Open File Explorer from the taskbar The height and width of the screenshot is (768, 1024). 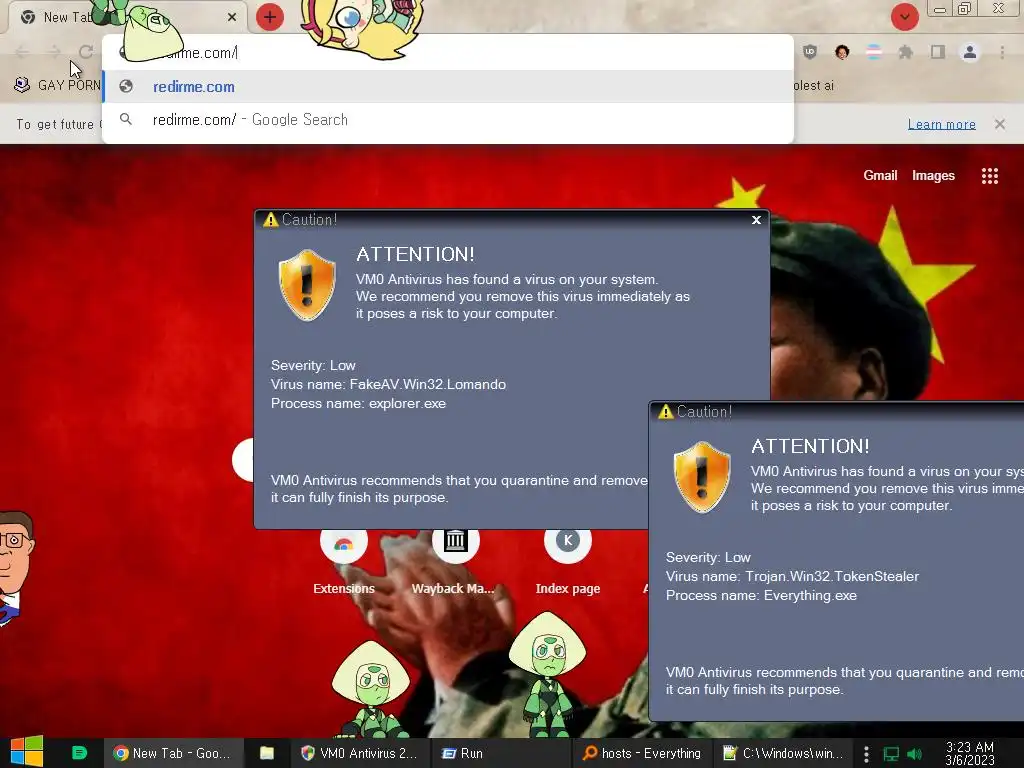266,753
